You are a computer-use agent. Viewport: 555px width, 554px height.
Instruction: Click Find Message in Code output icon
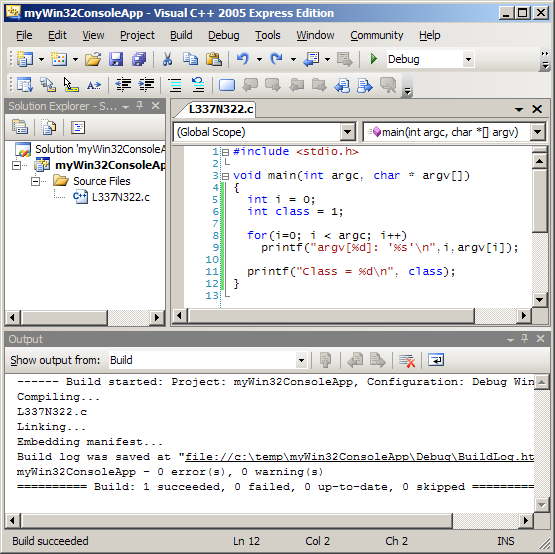click(325, 360)
